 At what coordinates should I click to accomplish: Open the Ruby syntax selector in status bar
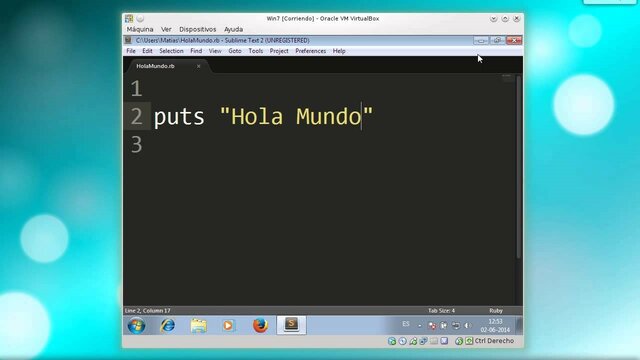tap(496, 311)
